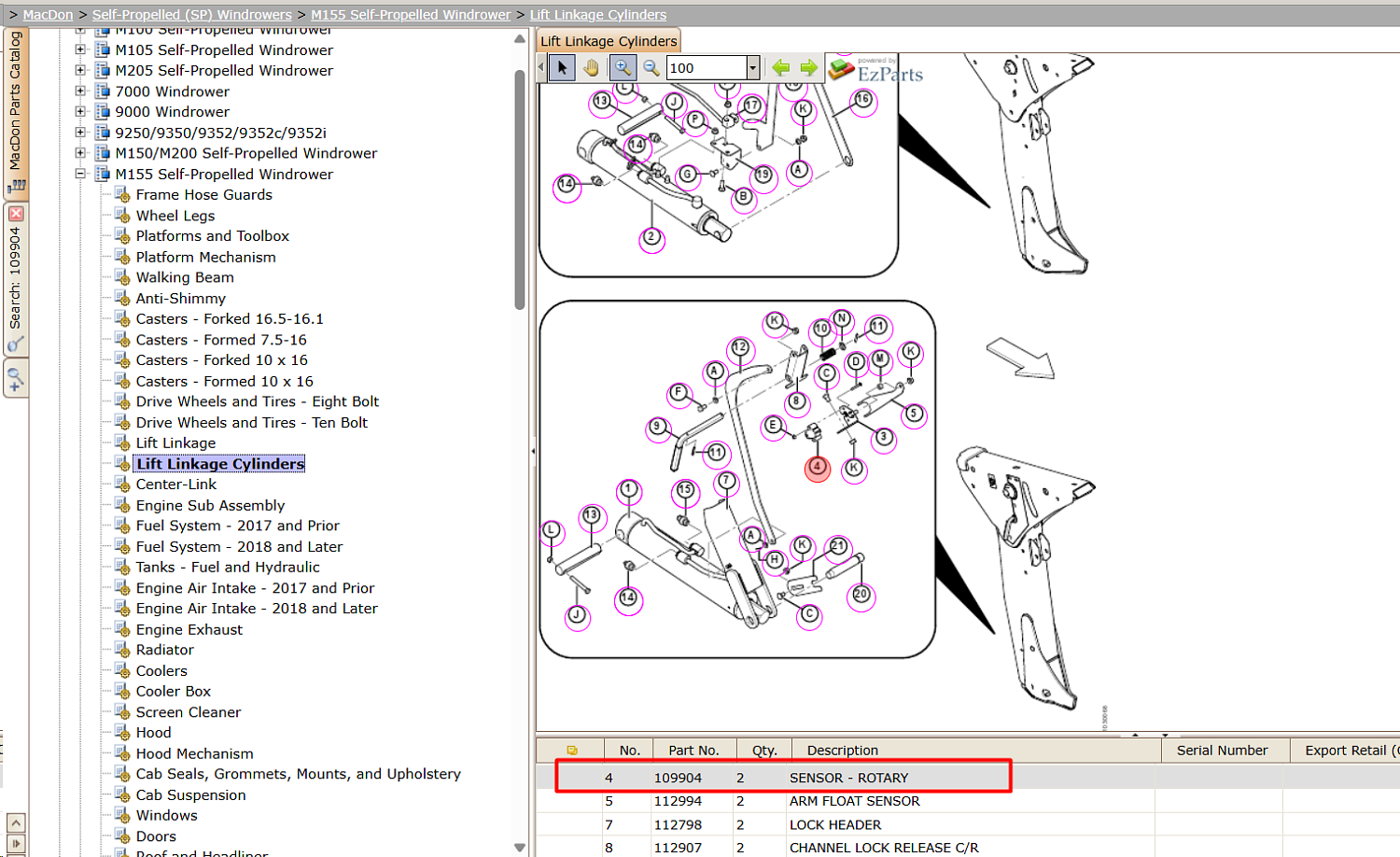1400x857 pixels.
Task: Click the zoom out magnifier tool
Action: pos(651,67)
